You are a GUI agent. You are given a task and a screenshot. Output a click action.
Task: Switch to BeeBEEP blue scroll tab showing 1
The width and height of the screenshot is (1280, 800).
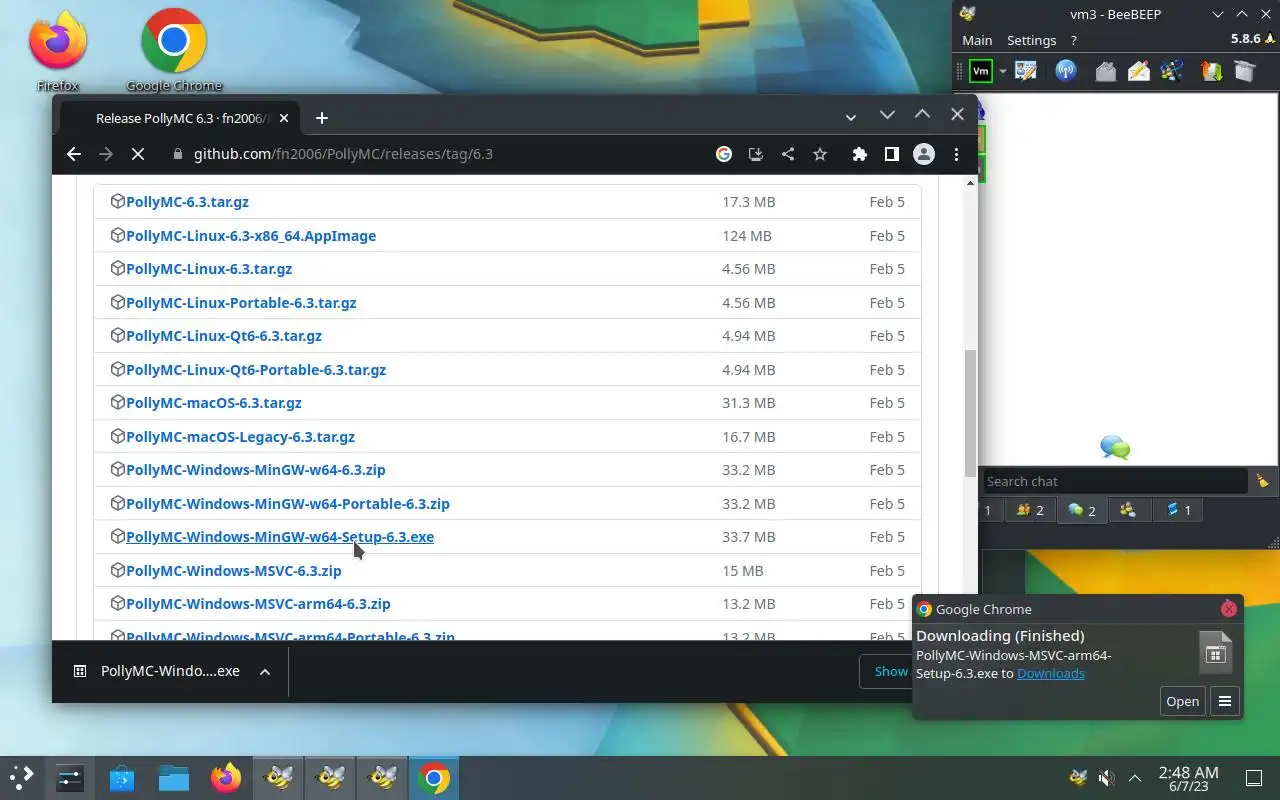(x=1178, y=510)
